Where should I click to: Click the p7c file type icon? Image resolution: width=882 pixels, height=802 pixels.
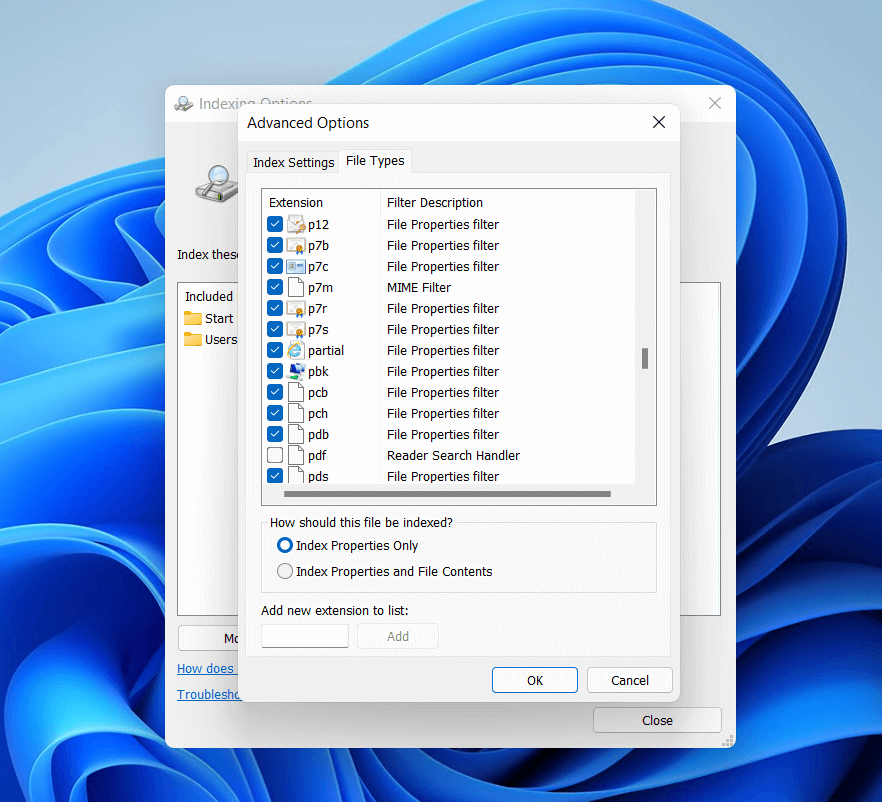coord(297,266)
